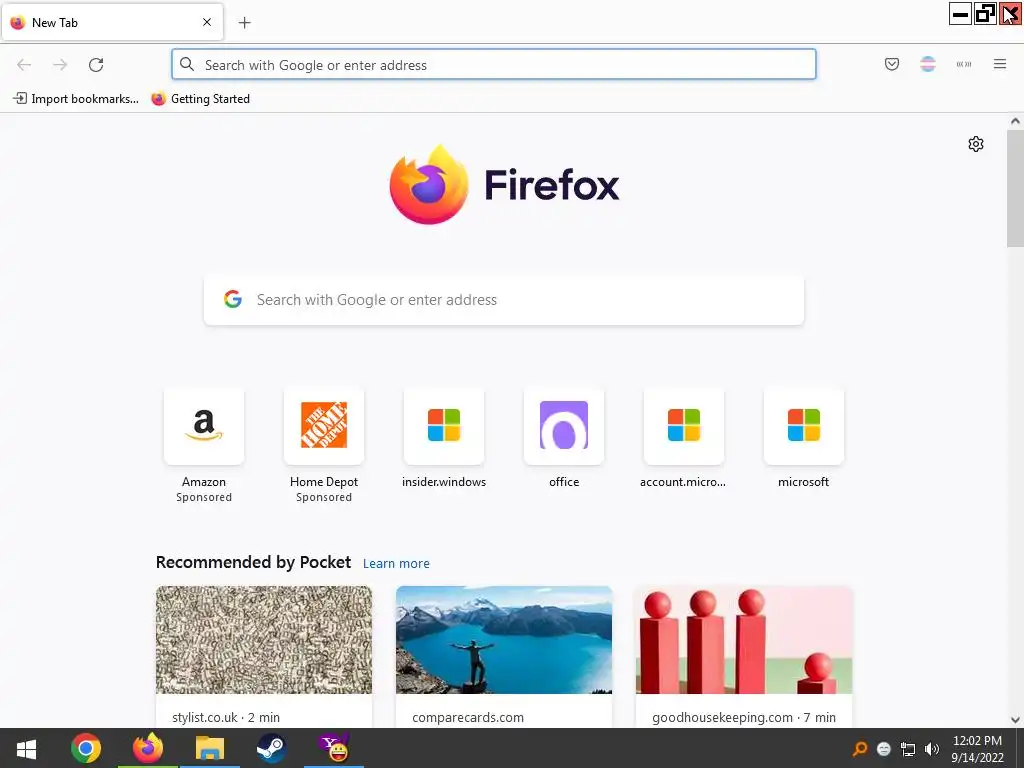Open the stylist.co.uk article thumbnail

(x=264, y=640)
